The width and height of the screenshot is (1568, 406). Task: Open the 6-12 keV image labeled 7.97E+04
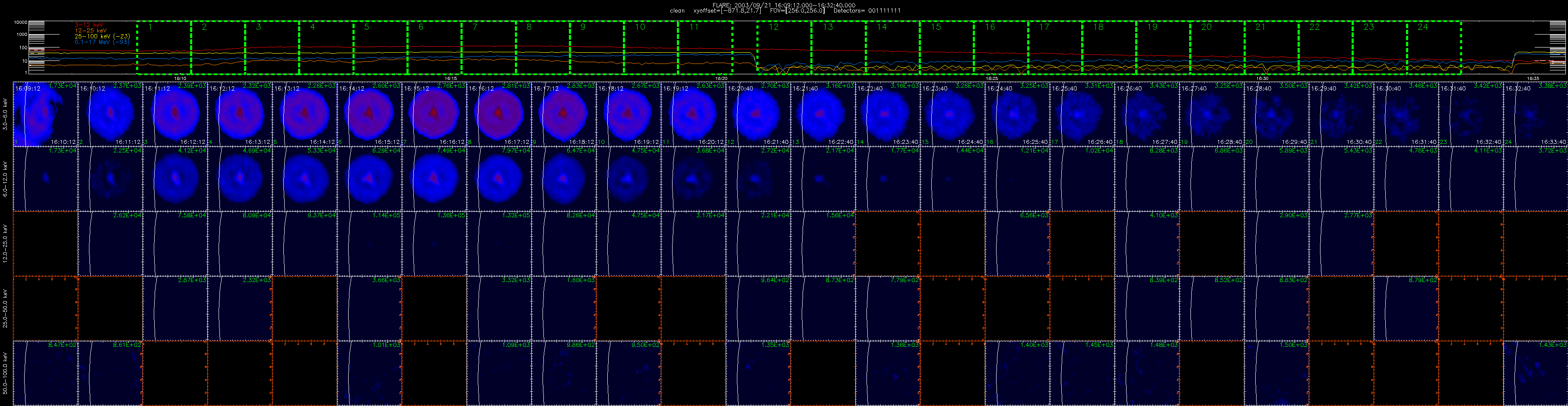[x=499, y=179]
